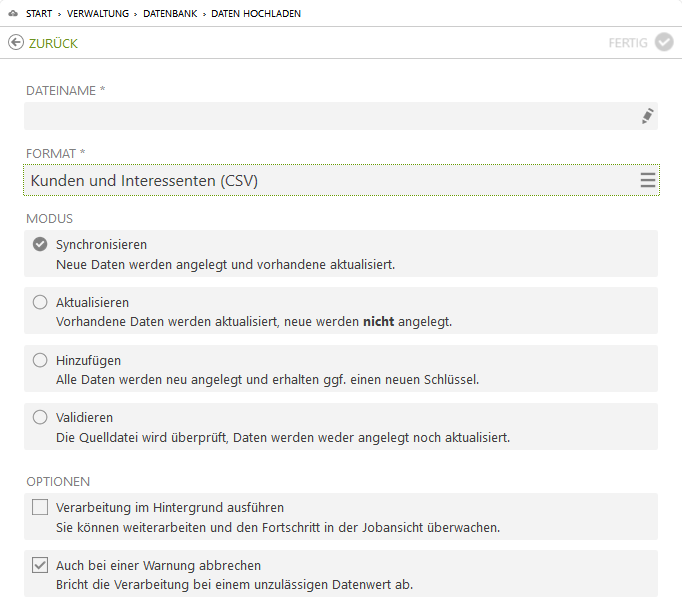
Task: Click the Validieren option description row
Action: click(341, 427)
